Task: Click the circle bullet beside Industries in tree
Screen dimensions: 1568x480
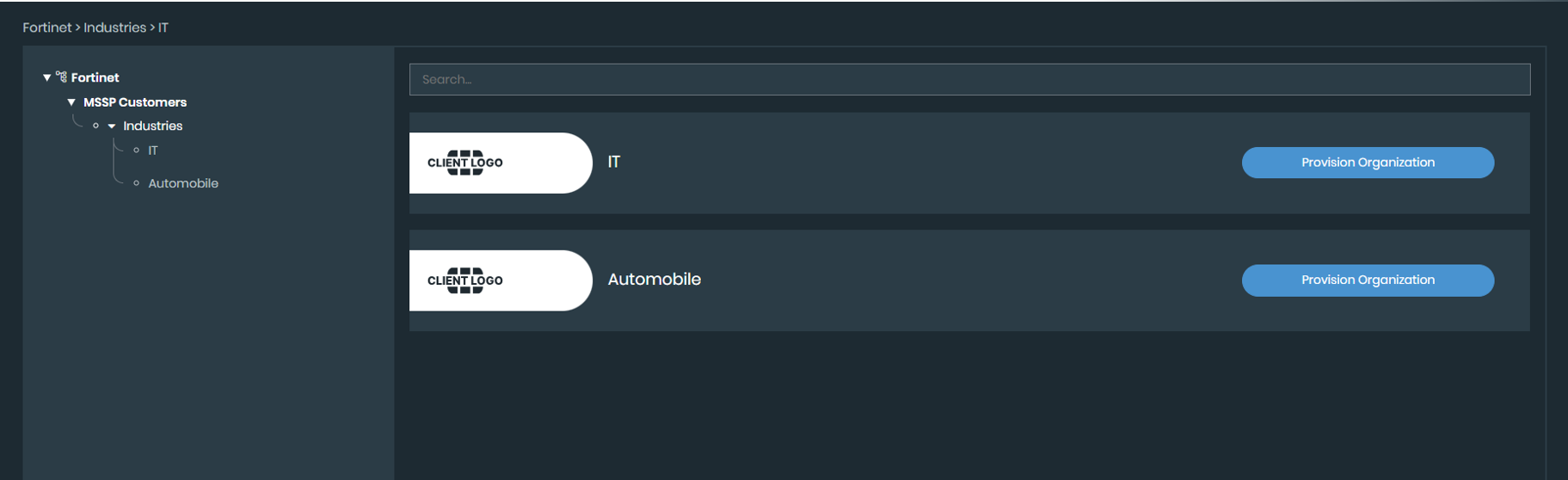Action: pos(95,126)
